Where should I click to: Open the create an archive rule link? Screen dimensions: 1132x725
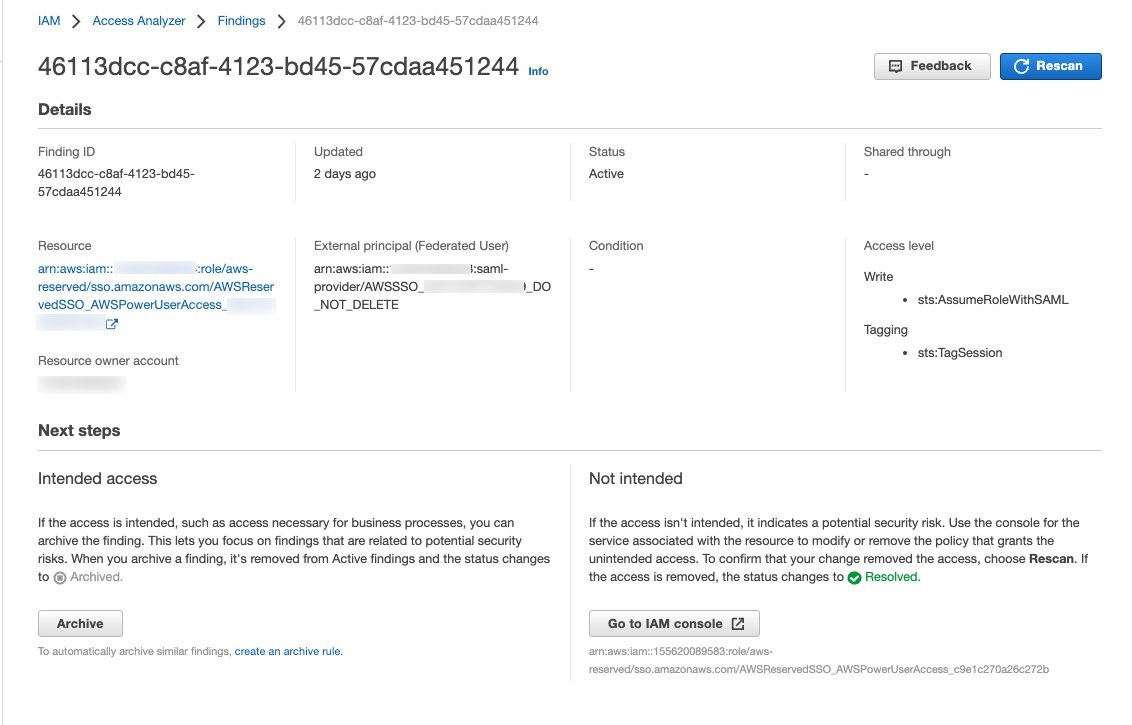pos(289,651)
